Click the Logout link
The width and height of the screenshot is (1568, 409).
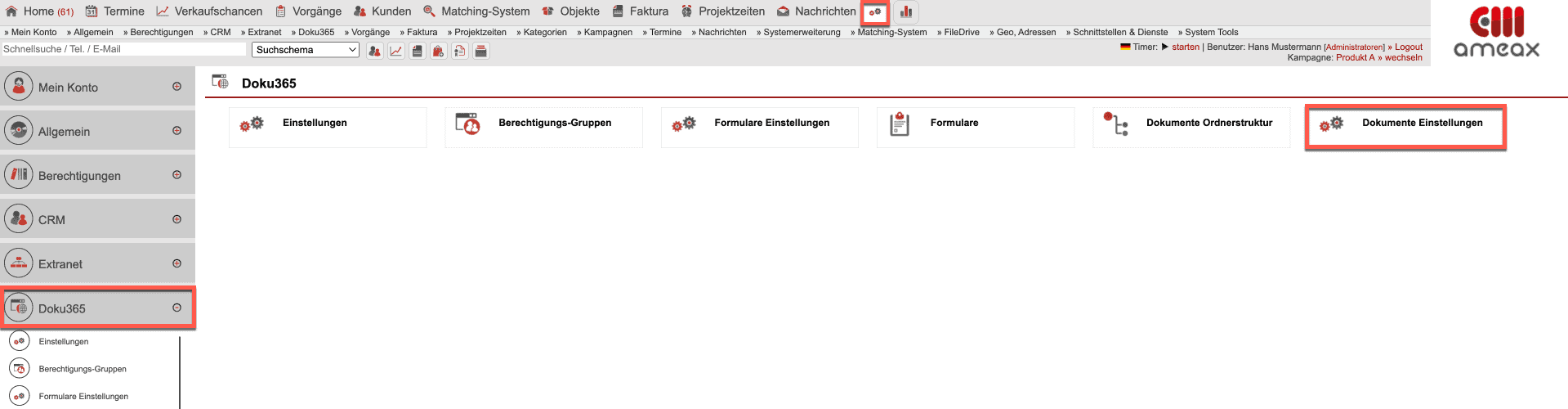1408,47
